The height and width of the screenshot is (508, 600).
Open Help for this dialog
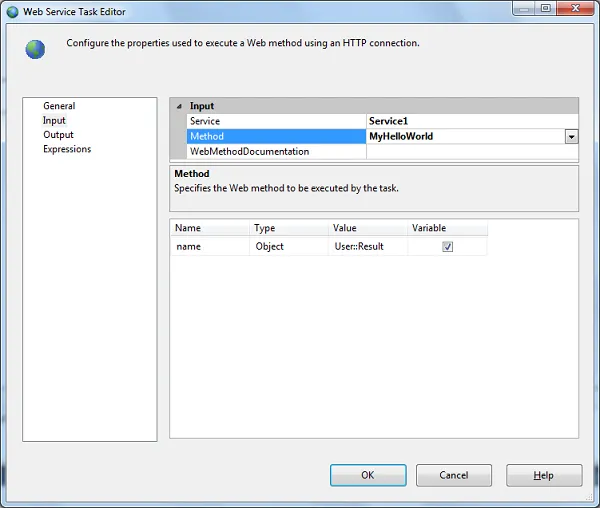point(544,475)
